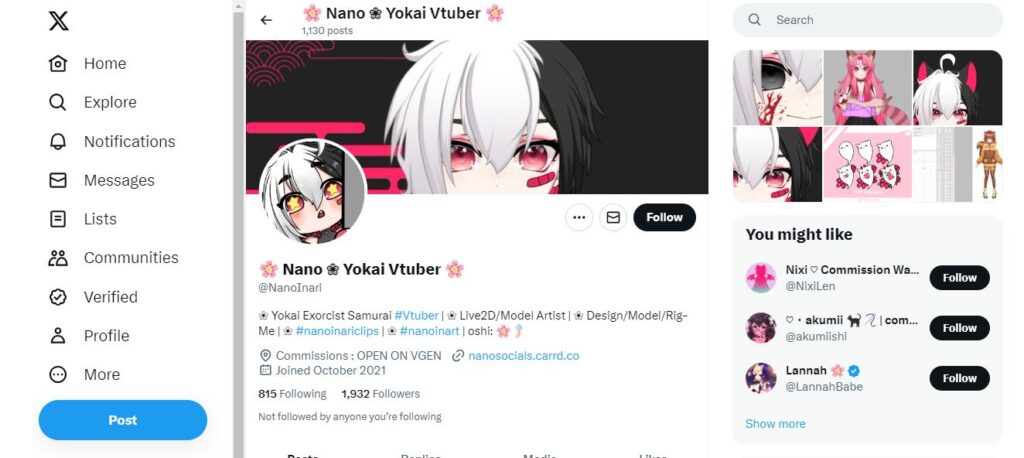Click the #nanoinariclips hashtag
This screenshot has height=458, width=1024.
click(x=337, y=331)
